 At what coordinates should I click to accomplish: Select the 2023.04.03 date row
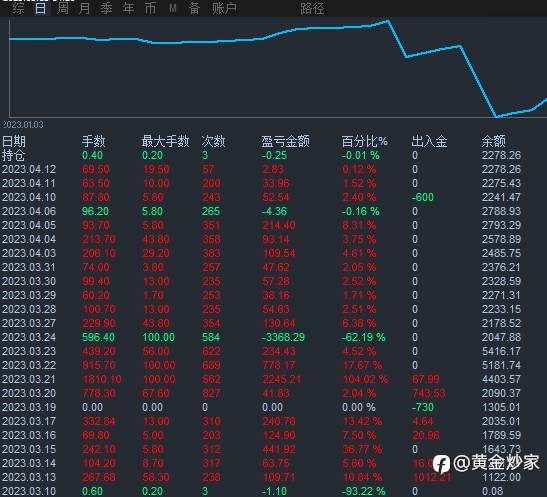(29, 253)
